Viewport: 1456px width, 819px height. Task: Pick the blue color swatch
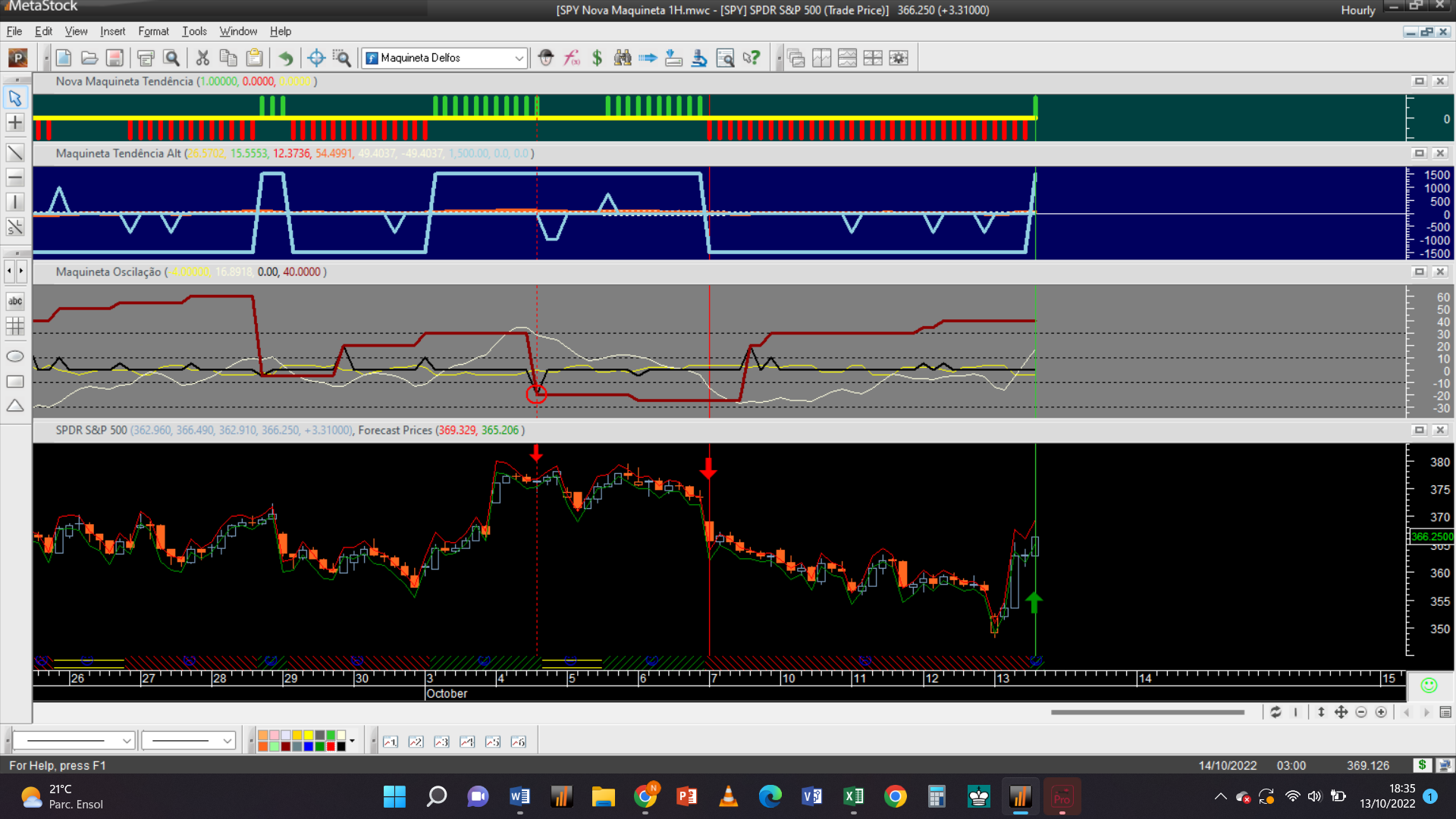pyautogui.click(x=308, y=746)
